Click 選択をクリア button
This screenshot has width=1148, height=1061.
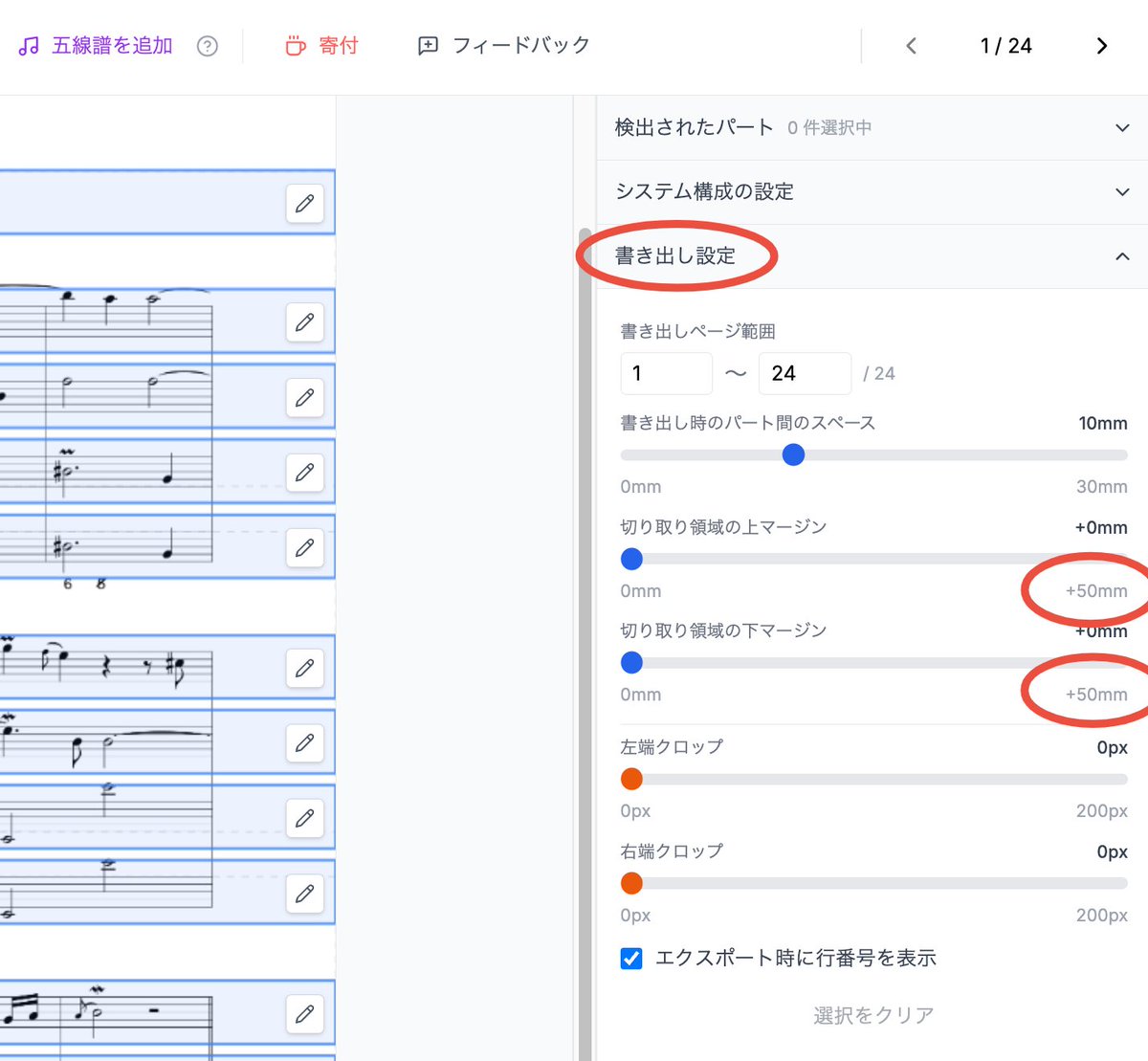[x=872, y=1015]
